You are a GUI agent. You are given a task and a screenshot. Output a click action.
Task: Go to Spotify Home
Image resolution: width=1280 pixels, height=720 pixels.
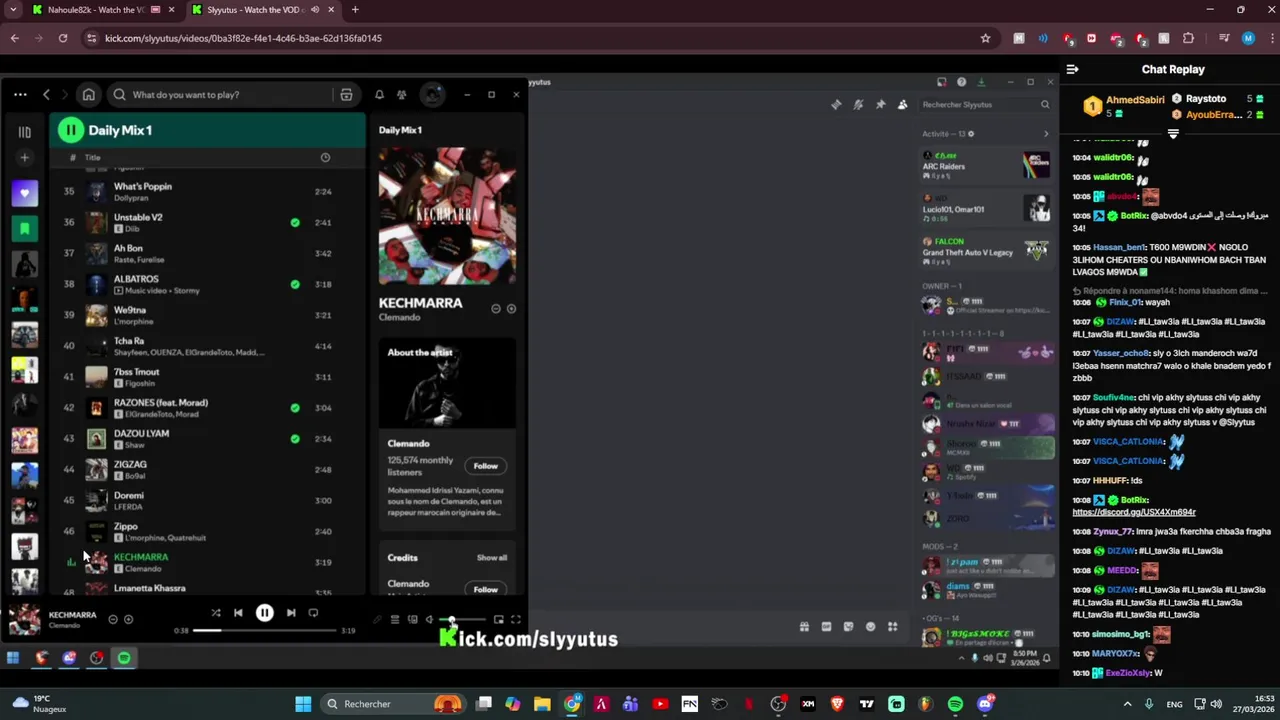(88, 95)
